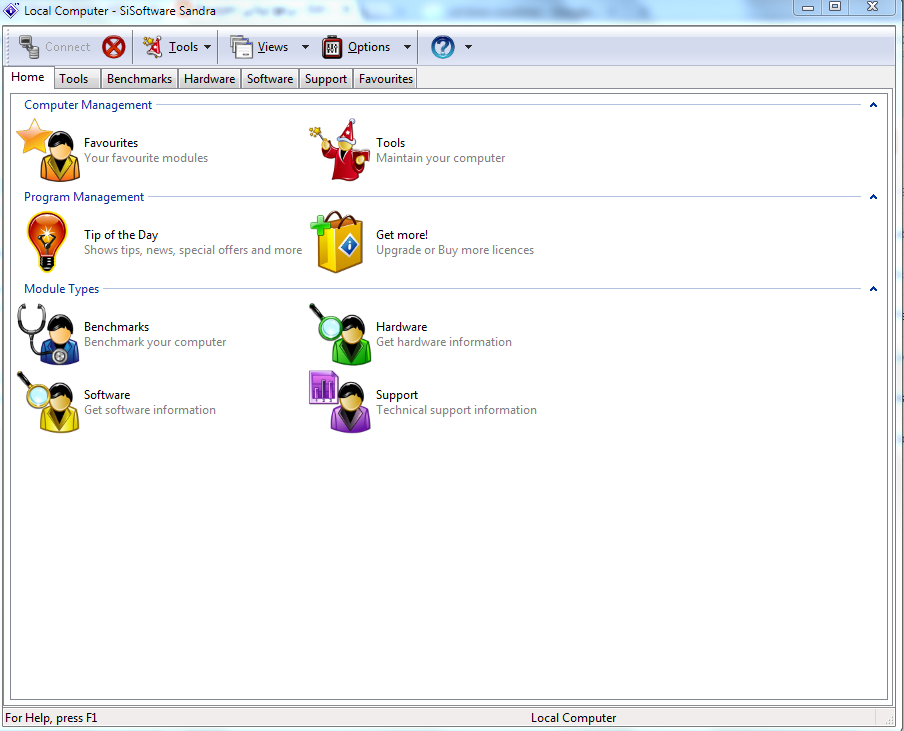904x731 pixels.
Task: Click the Connect toolbar label
Action: (x=67, y=47)
